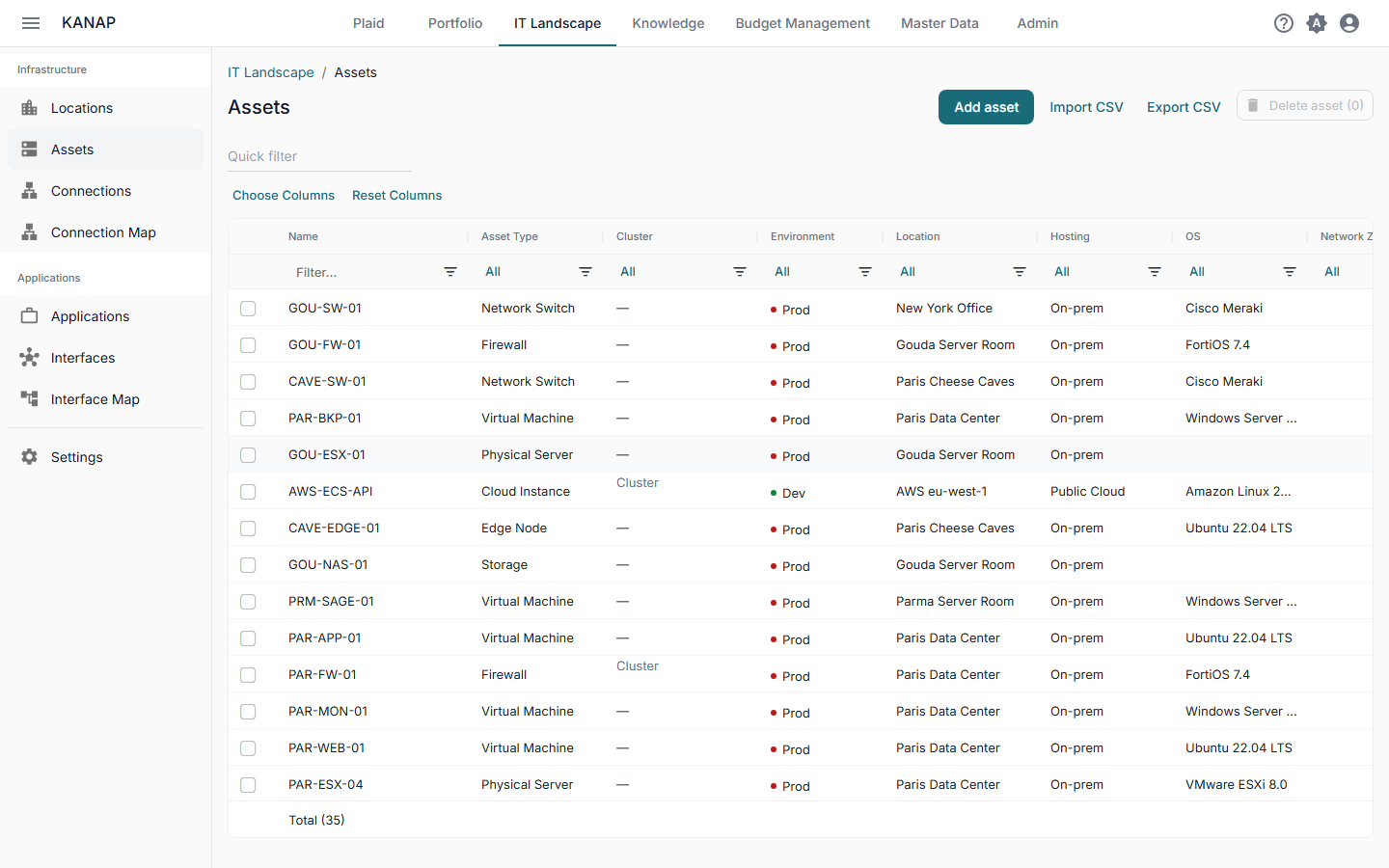The image size is (1389, 868).
Task: Click Export CSV
Action: click(x=1184, y=107)
